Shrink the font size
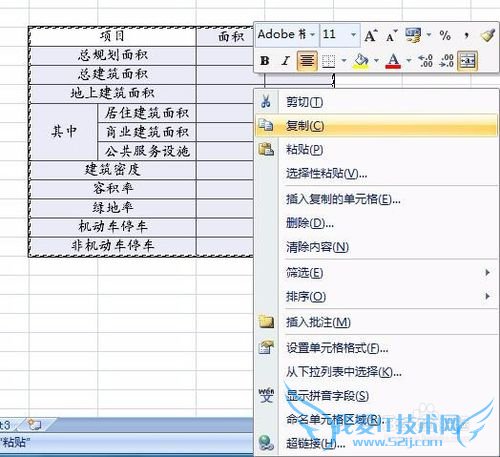Screen dimensions: 500x457 click(x=391, y=35)
